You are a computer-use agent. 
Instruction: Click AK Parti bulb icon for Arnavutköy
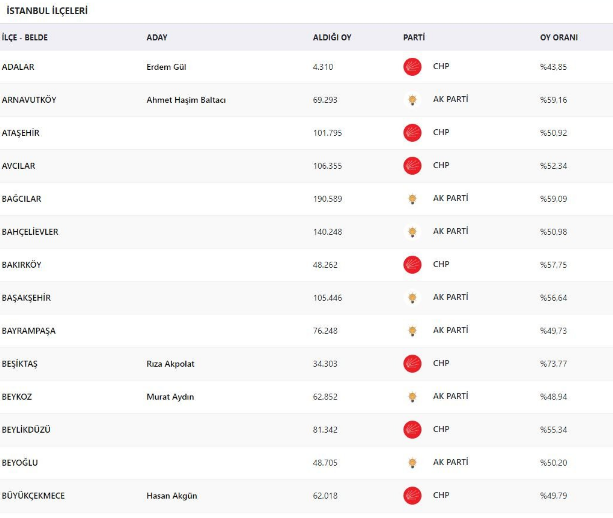412,100
